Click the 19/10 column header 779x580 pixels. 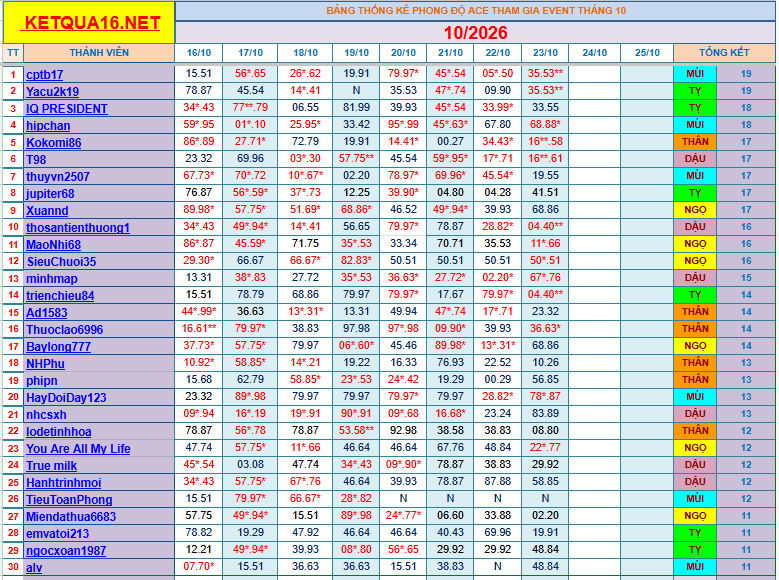[x=356, y=53]
